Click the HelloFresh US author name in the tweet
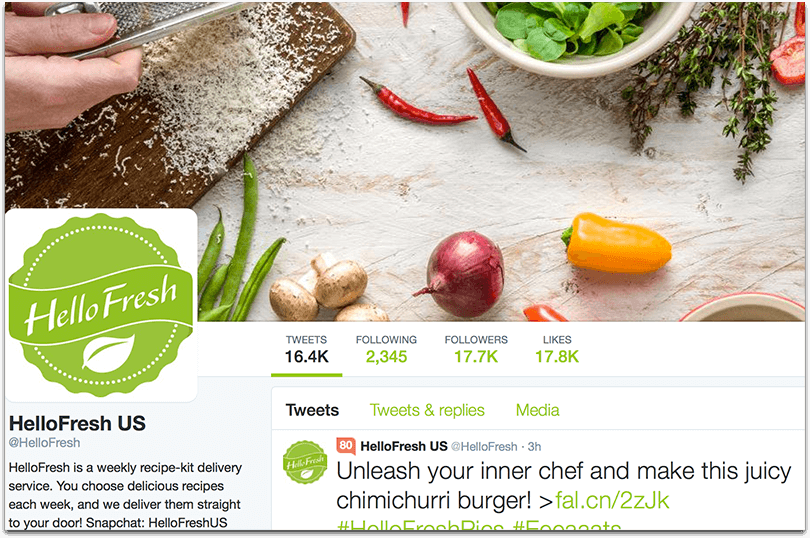810x538 pixels. pos(403,446)
